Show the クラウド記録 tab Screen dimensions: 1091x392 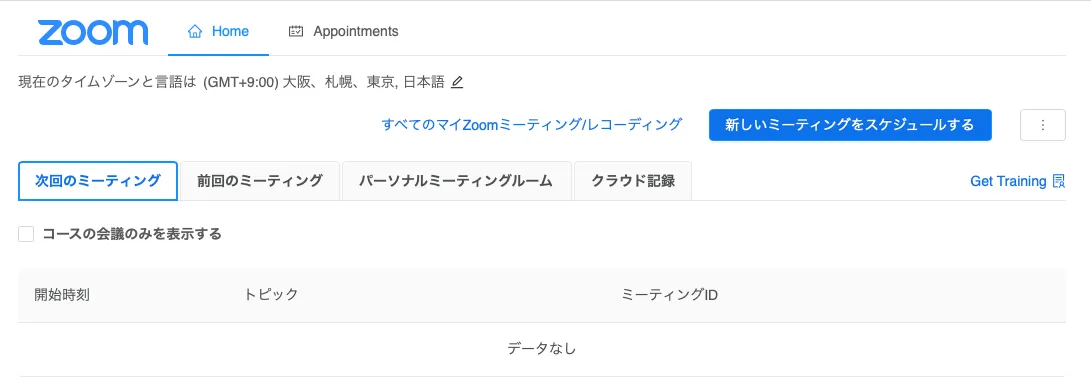[632, 181]
